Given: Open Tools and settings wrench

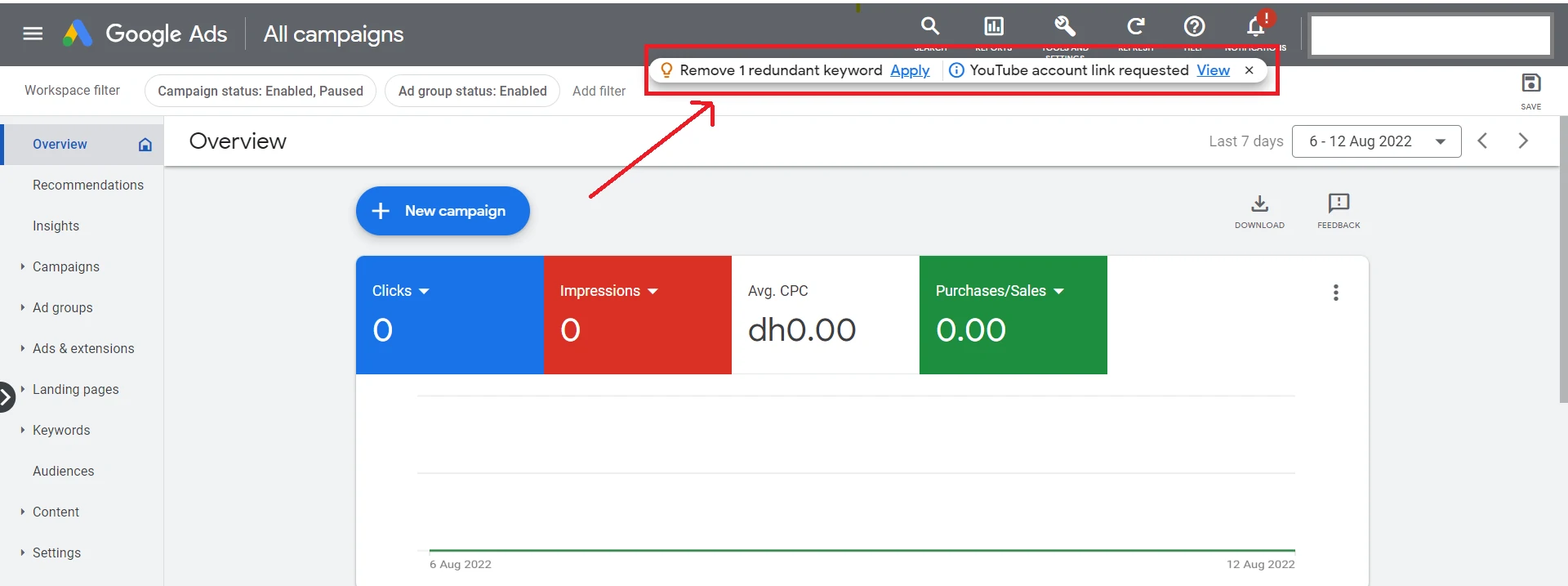Looking at the screenshot, I should click(1065, 26).
